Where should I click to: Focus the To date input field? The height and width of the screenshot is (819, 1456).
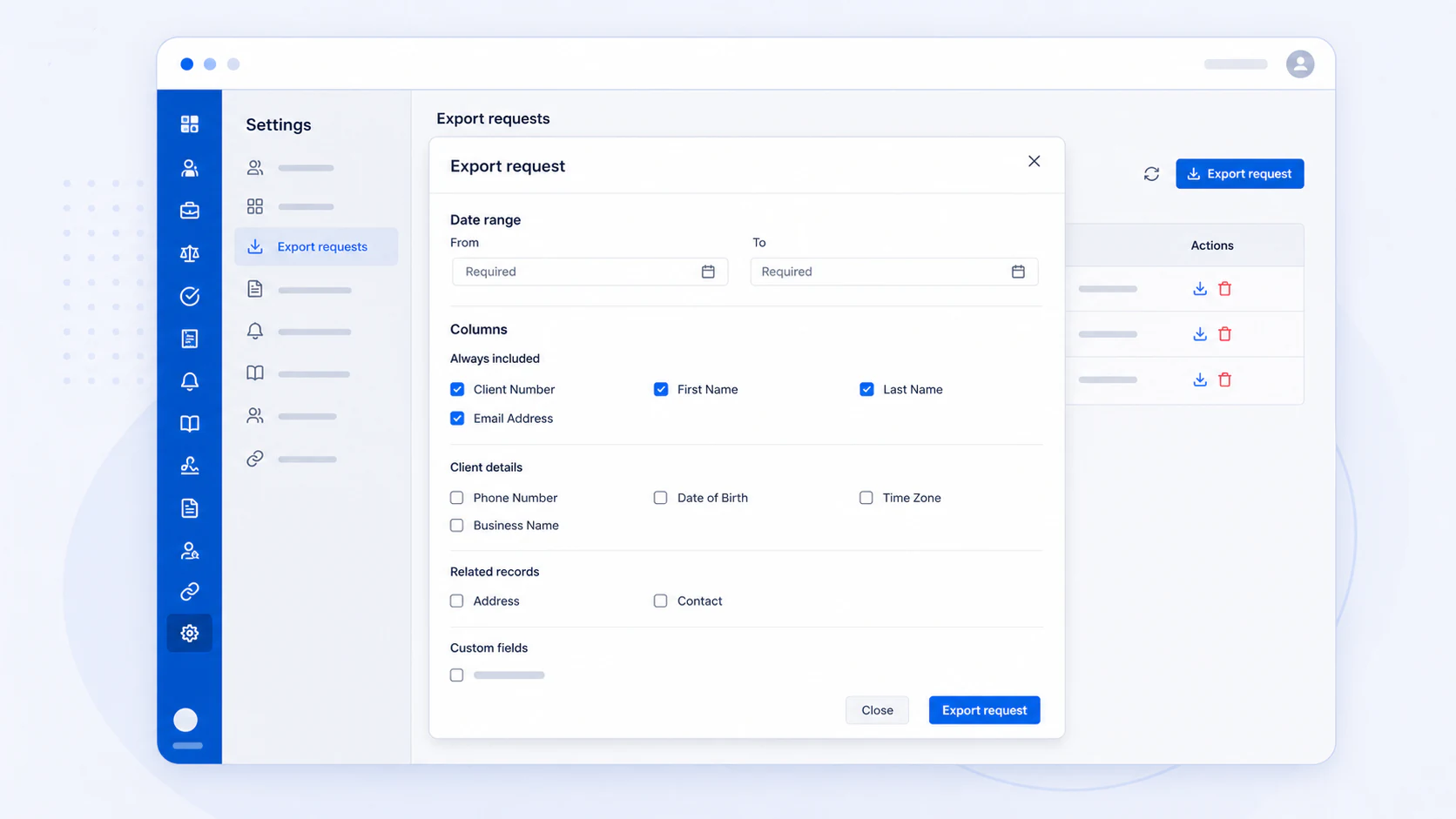click(894, 272)
